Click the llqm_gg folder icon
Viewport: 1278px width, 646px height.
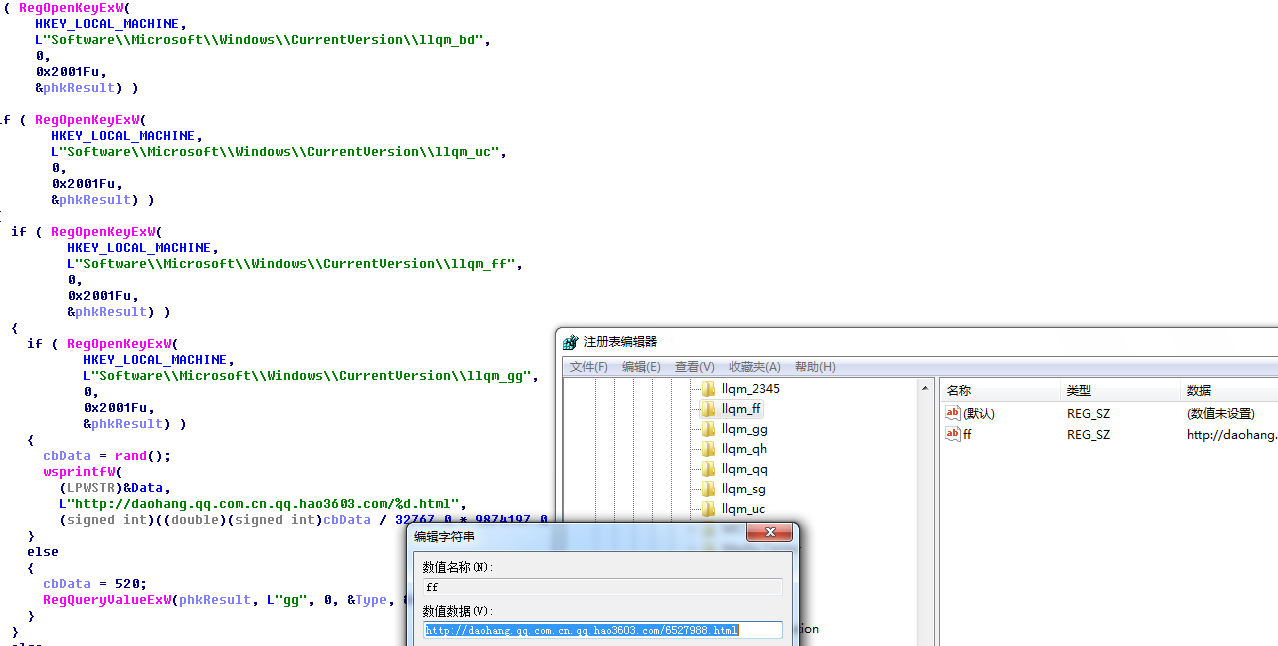709,429
